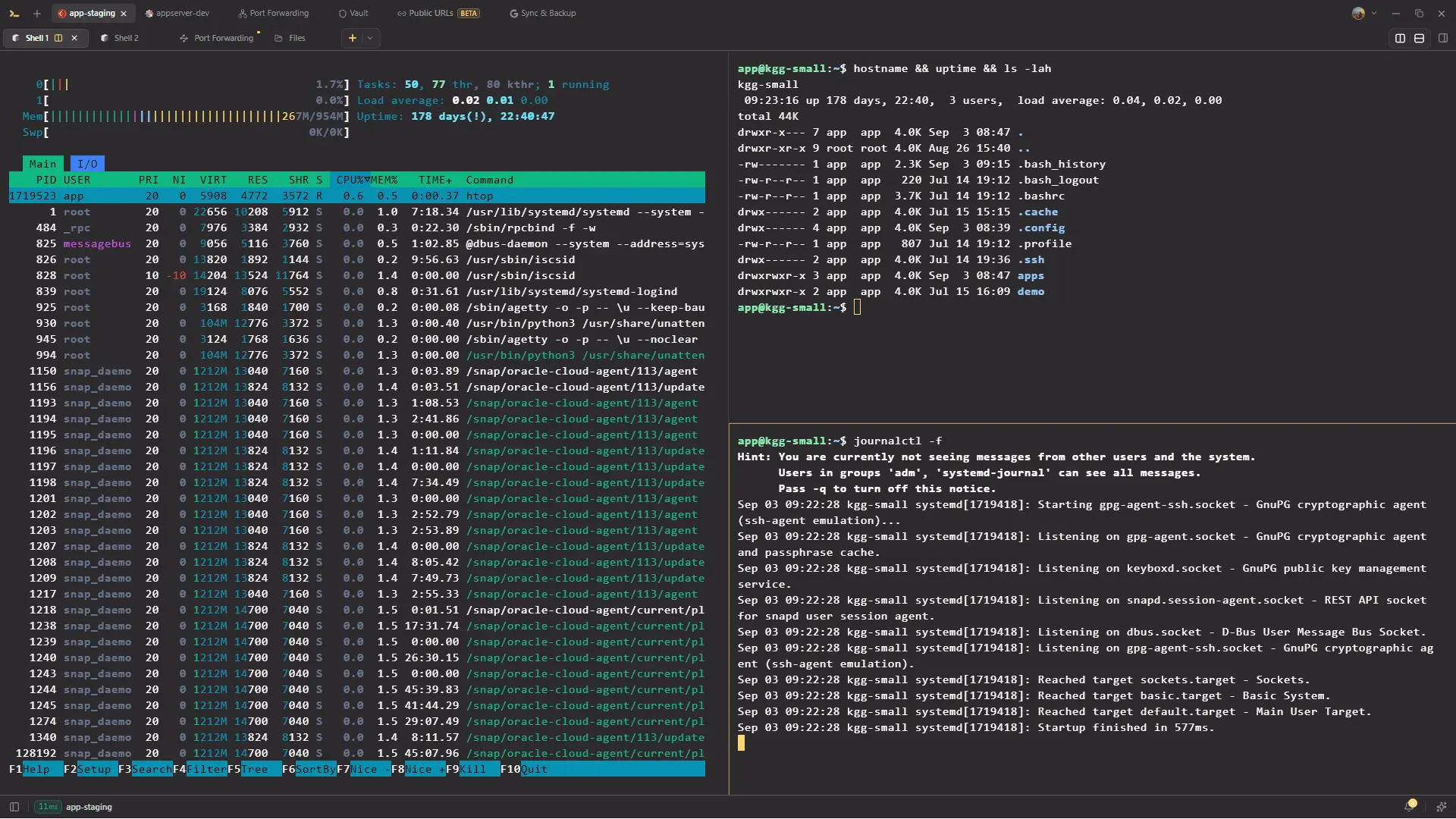Select the rpcbind process row PID 484
The image size is (1456, 819).
(x=356, y=227)
